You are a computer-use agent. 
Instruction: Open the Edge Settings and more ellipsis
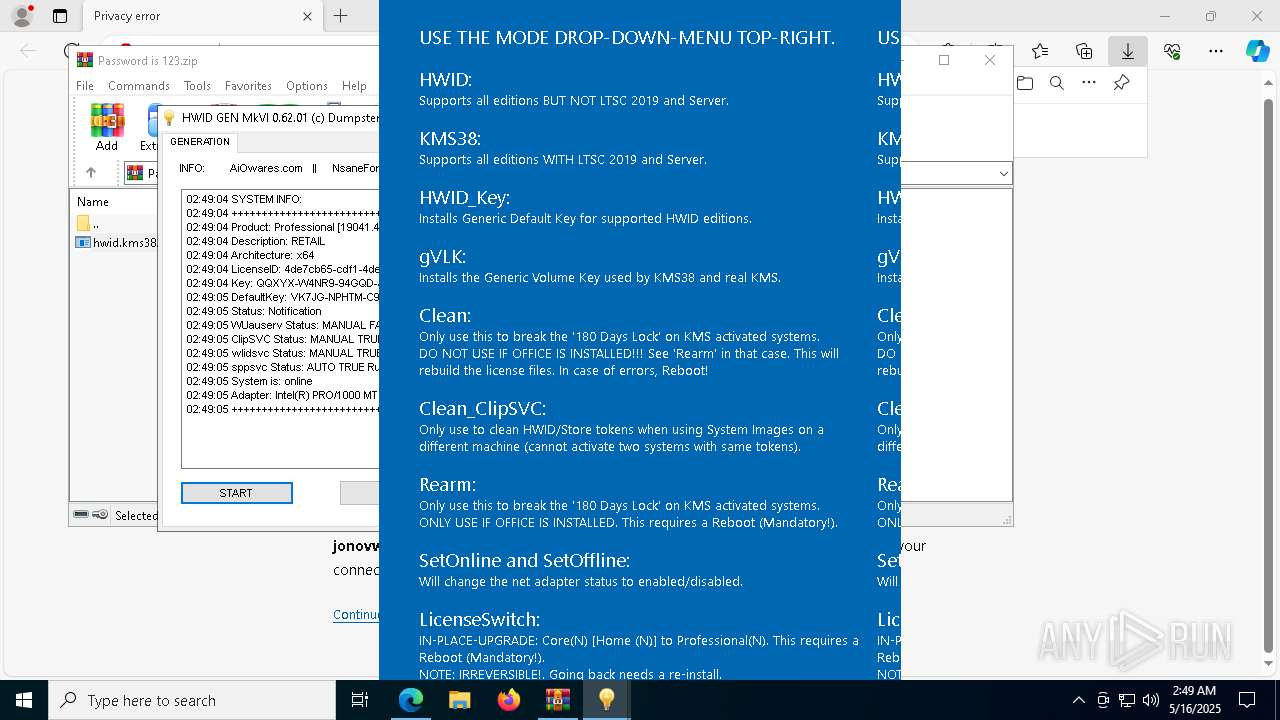(1216, 51)
